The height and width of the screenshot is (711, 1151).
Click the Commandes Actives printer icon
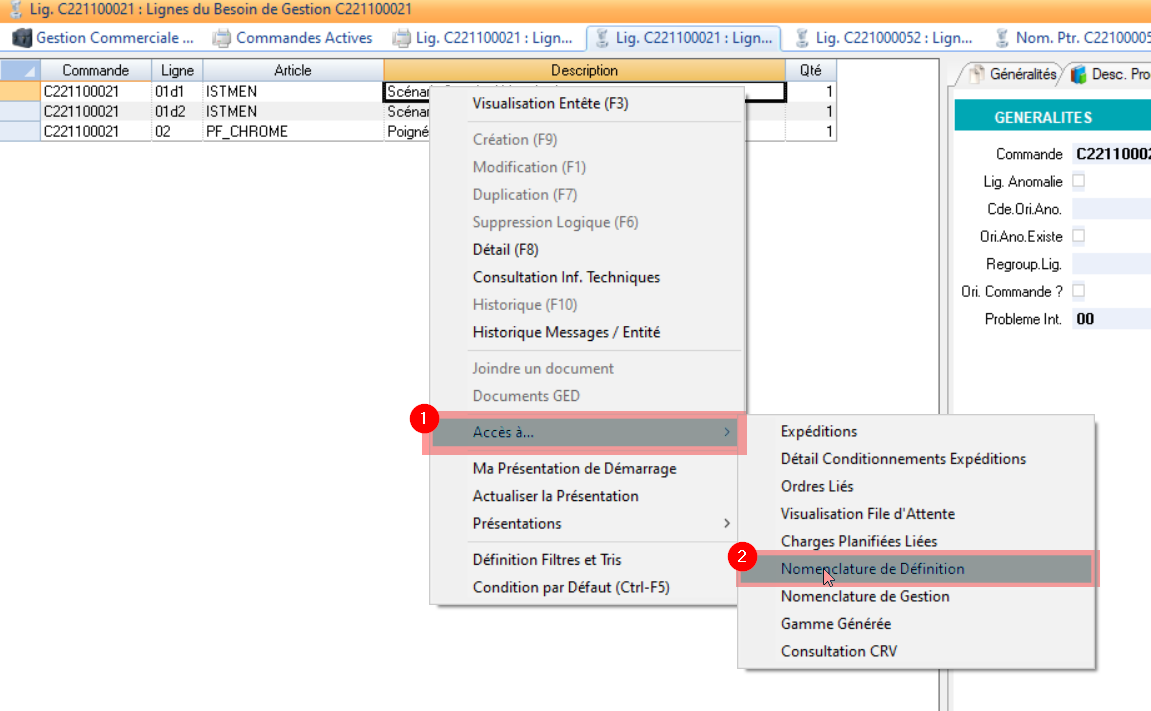[x=222, y=38]
